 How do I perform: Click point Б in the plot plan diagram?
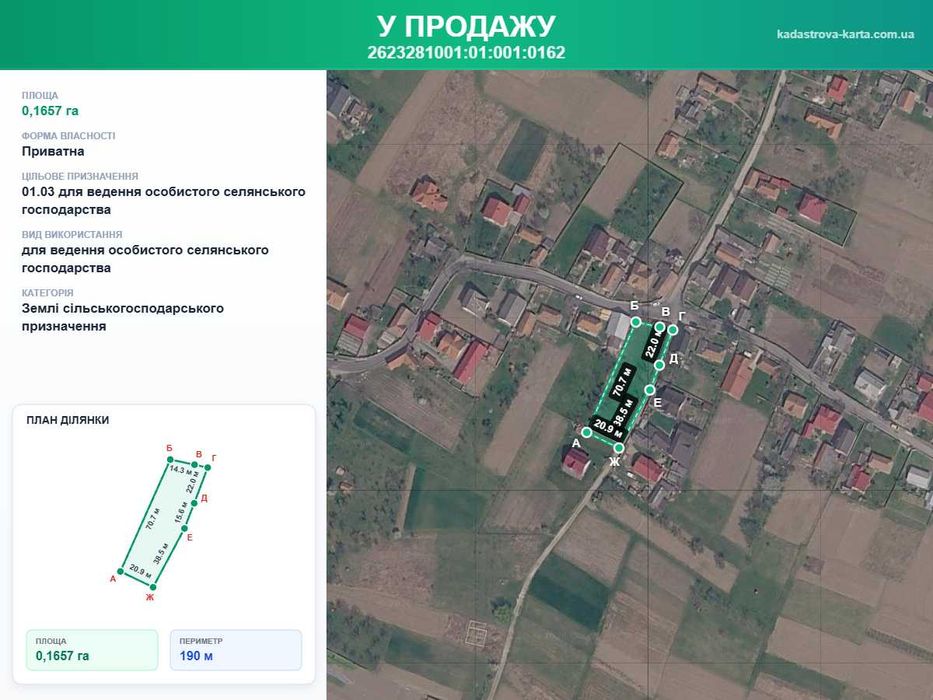point(170,460)
